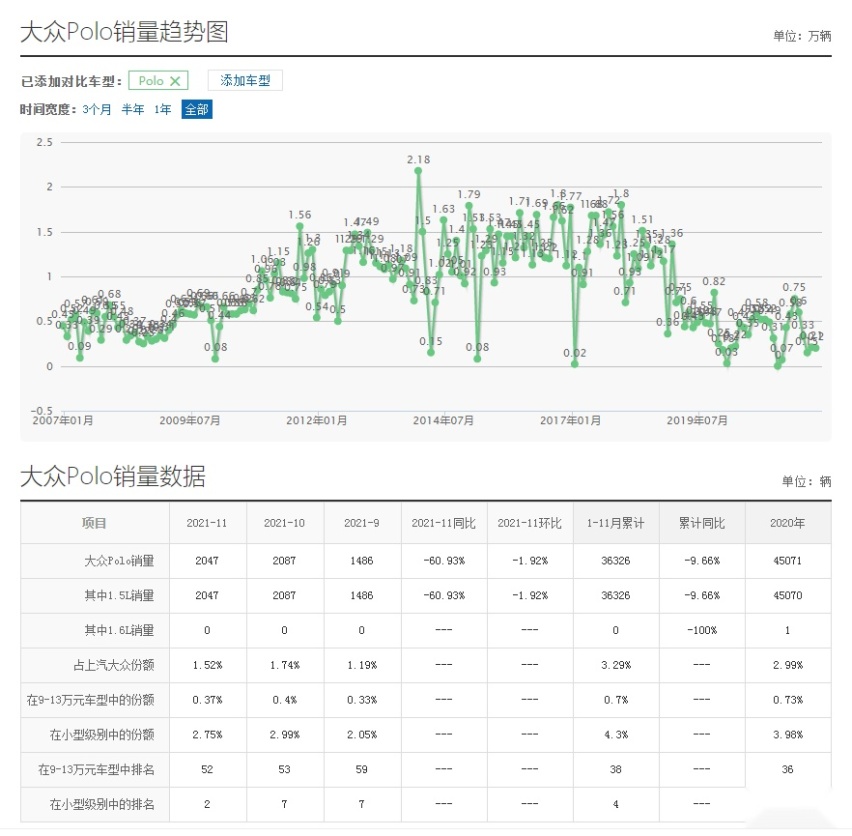Click the 其中1.6L销量 row label
This screenshot has height=836, width=852.
click(x=119, y=630)
